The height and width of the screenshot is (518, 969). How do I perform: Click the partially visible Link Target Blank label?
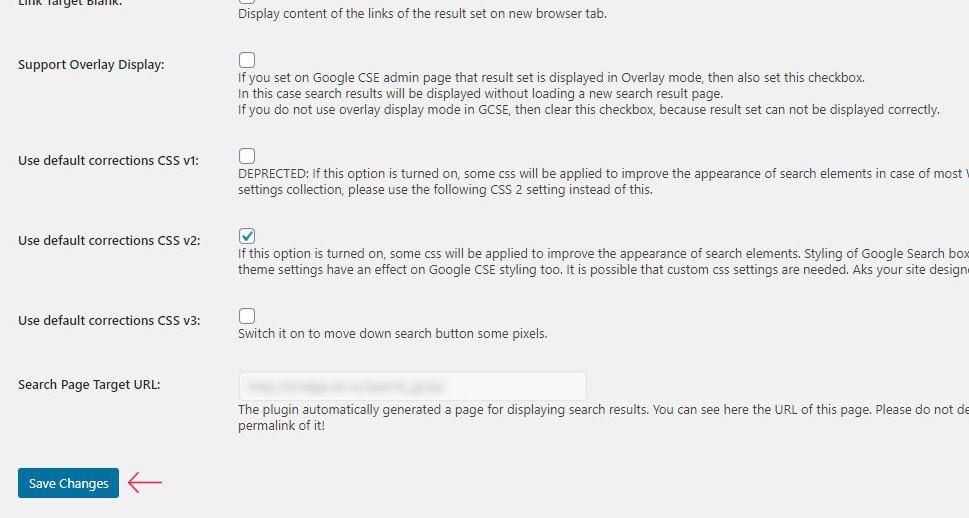pos(70,3)
